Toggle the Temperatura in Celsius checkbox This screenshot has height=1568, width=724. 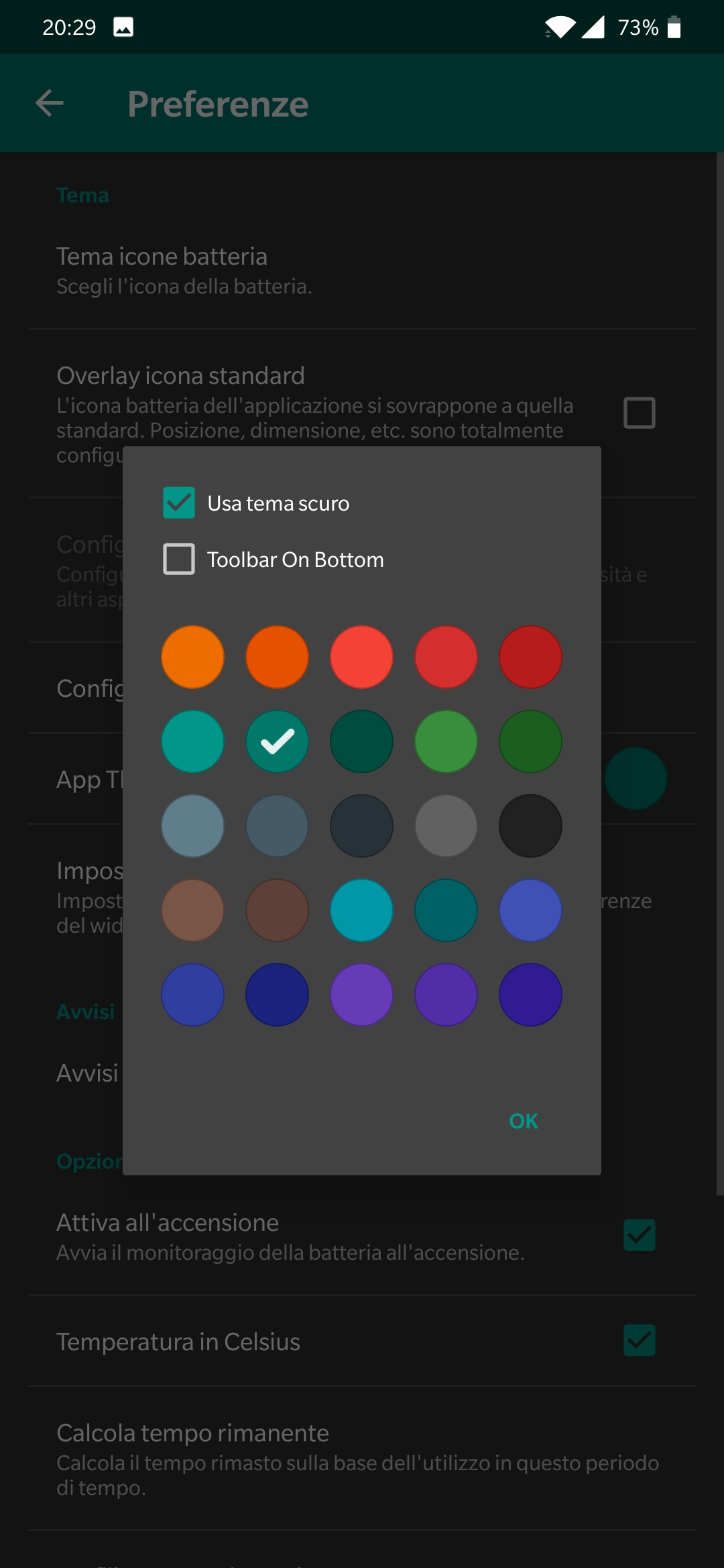[x=639, y=1340]
